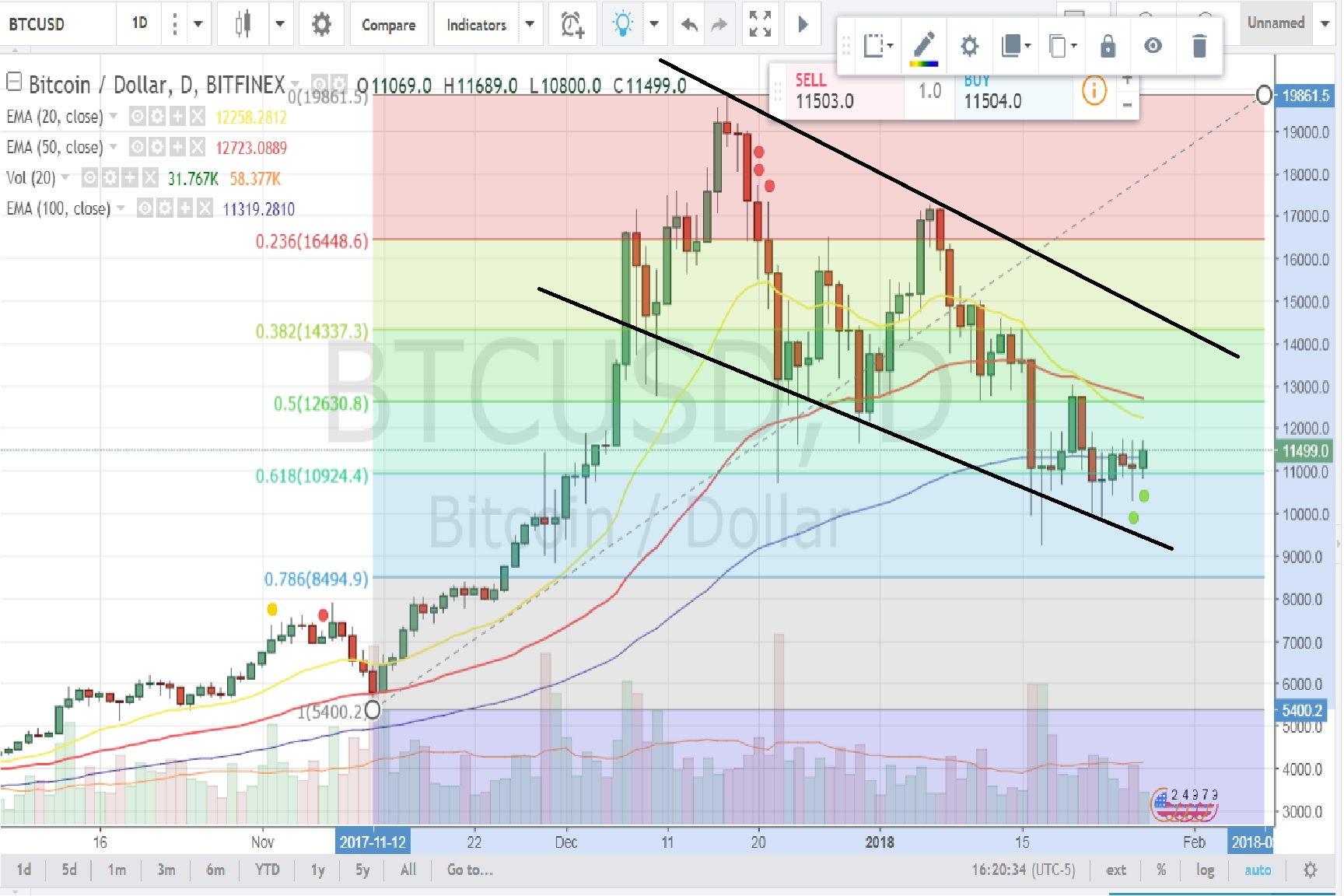Select the 3m time range tab
The width and height of the screenshot is (1344, 896).
pos(166,870)
